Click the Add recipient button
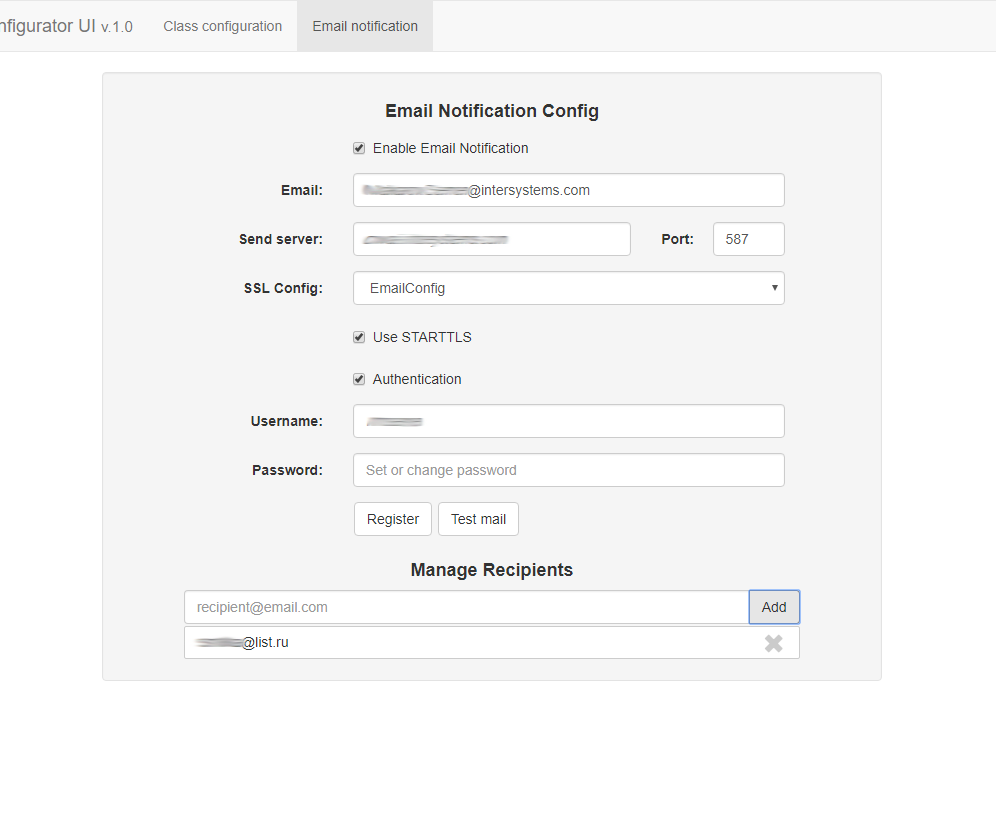 [774, 607]
